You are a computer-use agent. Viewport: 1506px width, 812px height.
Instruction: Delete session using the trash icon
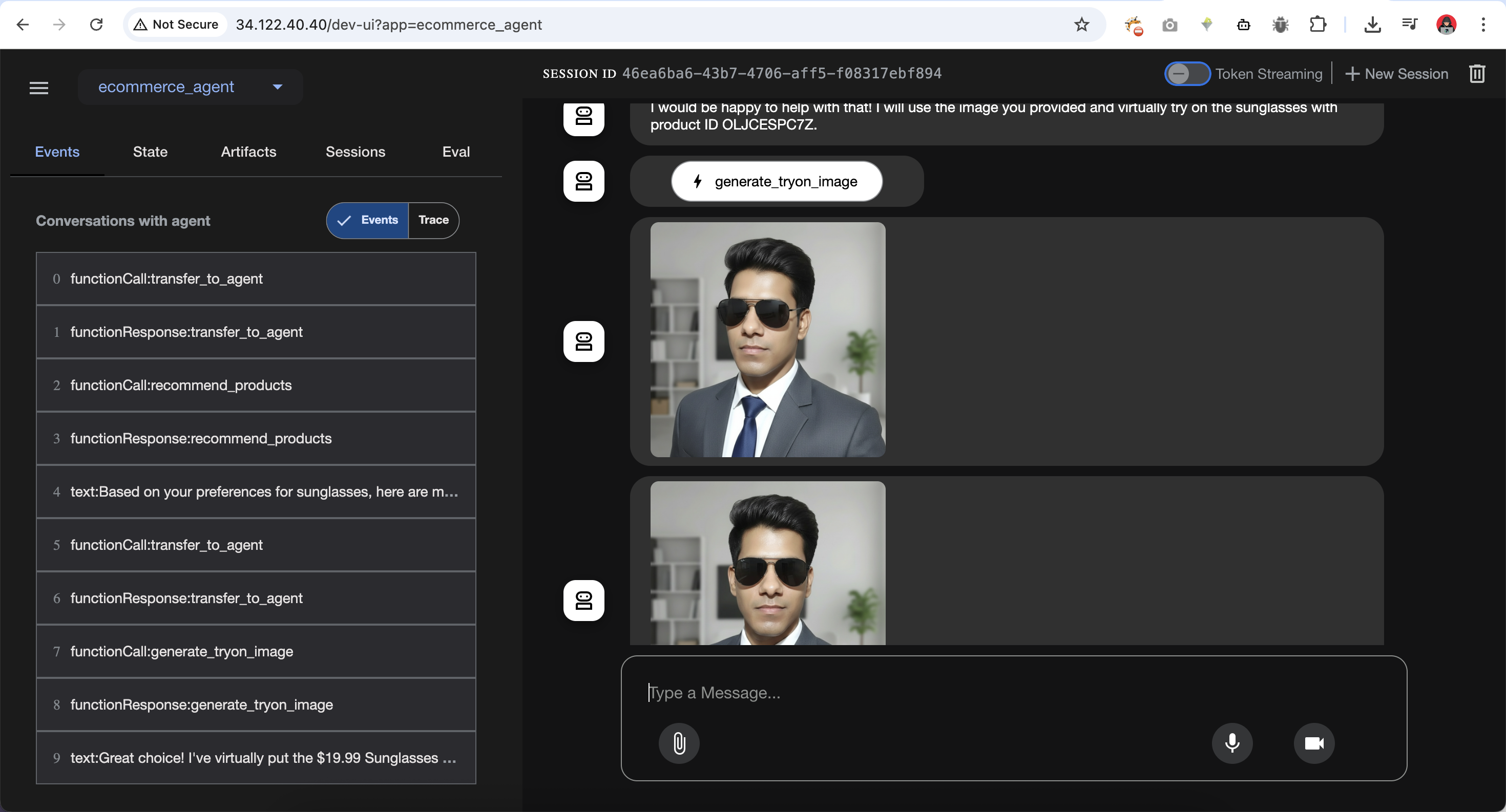1477,74
